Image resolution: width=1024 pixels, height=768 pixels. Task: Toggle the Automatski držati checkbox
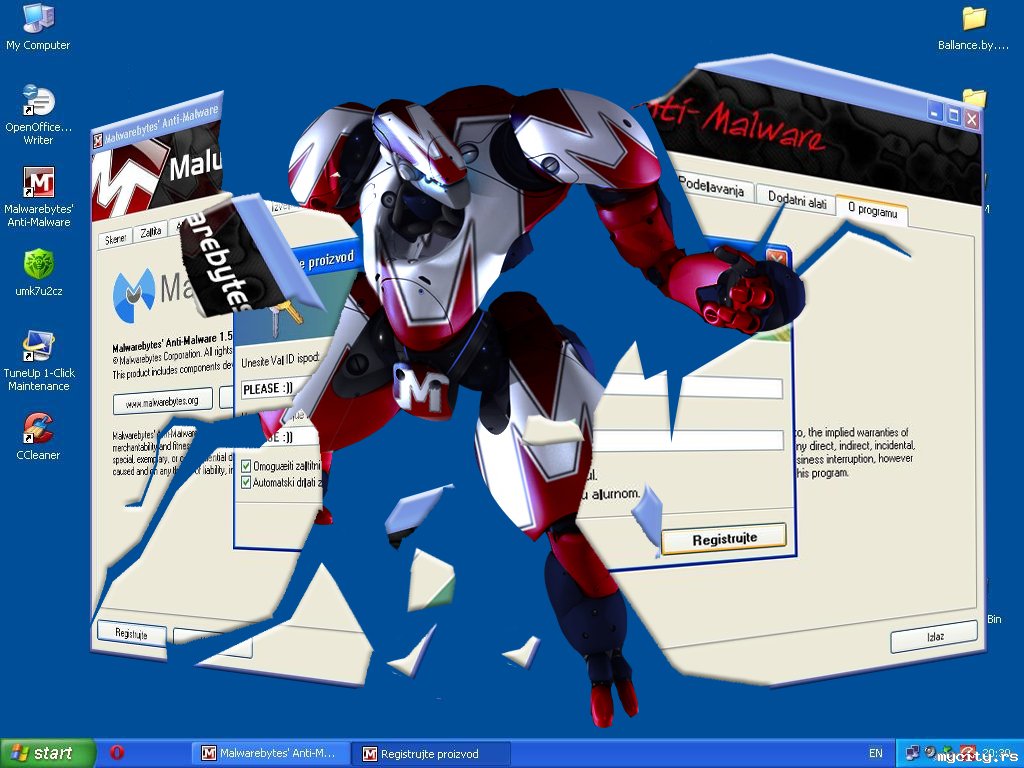246,483
